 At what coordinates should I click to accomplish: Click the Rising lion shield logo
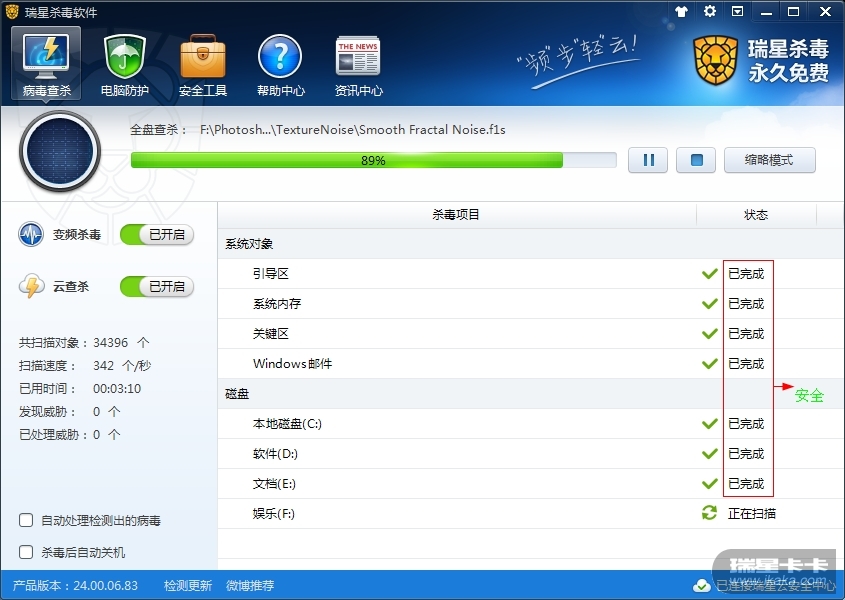pyautogui.click(x=715, y=60)
